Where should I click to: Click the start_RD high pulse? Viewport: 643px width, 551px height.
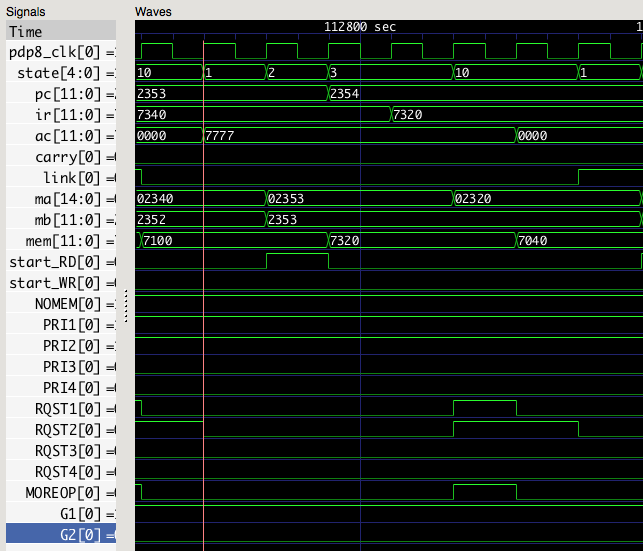[297, 261]
